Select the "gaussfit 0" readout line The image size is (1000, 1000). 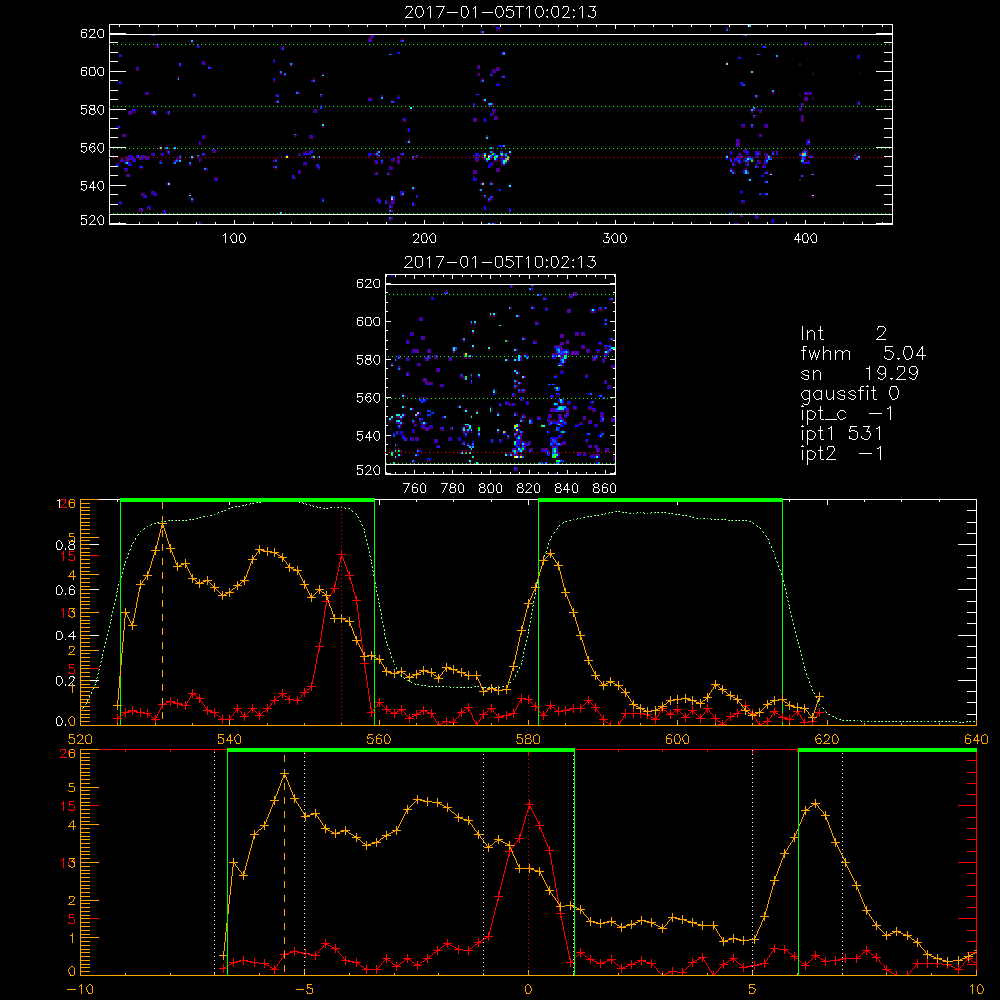tap(850, 393)
